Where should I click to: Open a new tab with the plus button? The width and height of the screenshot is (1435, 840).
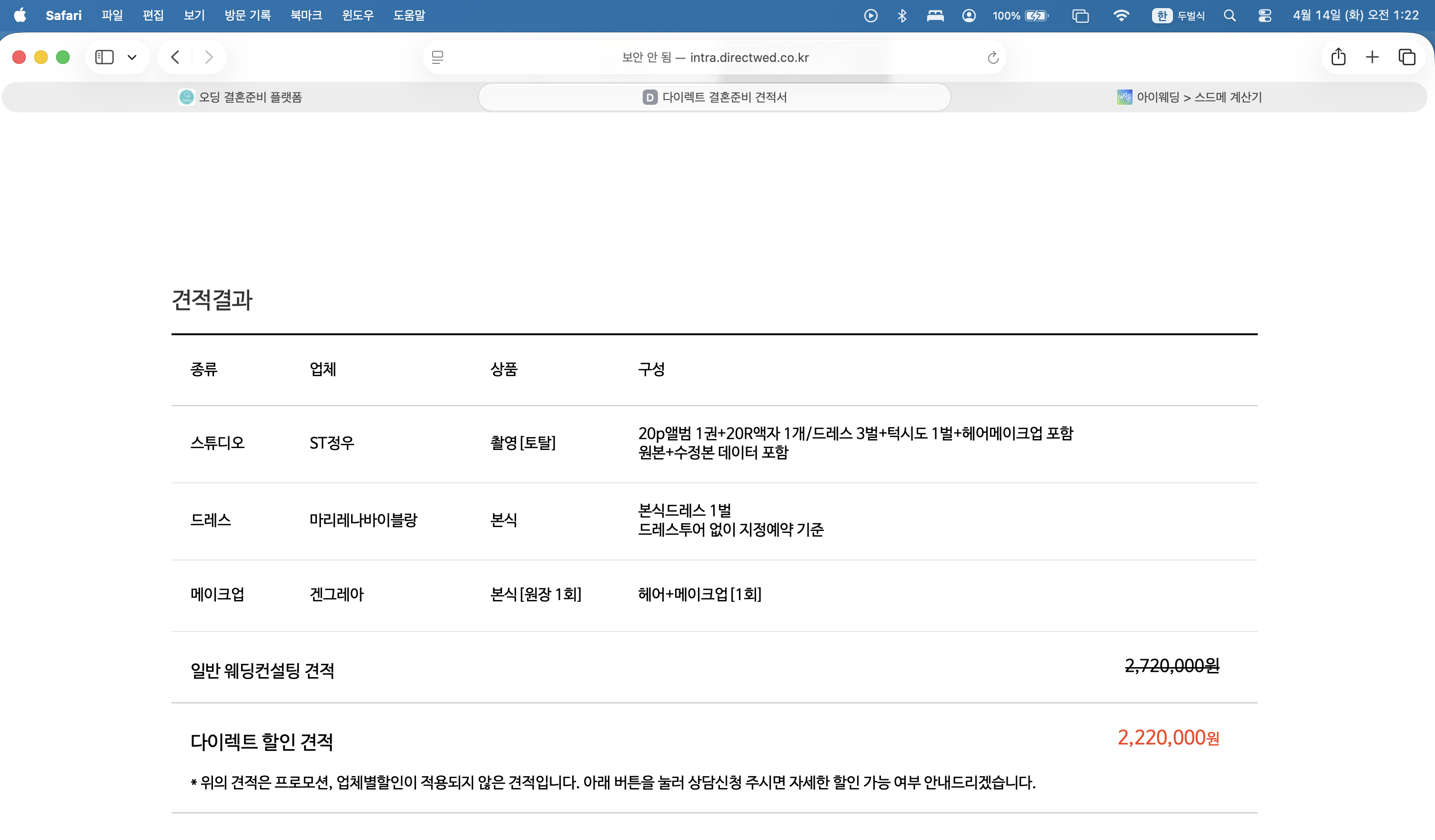coord(1373,57)
